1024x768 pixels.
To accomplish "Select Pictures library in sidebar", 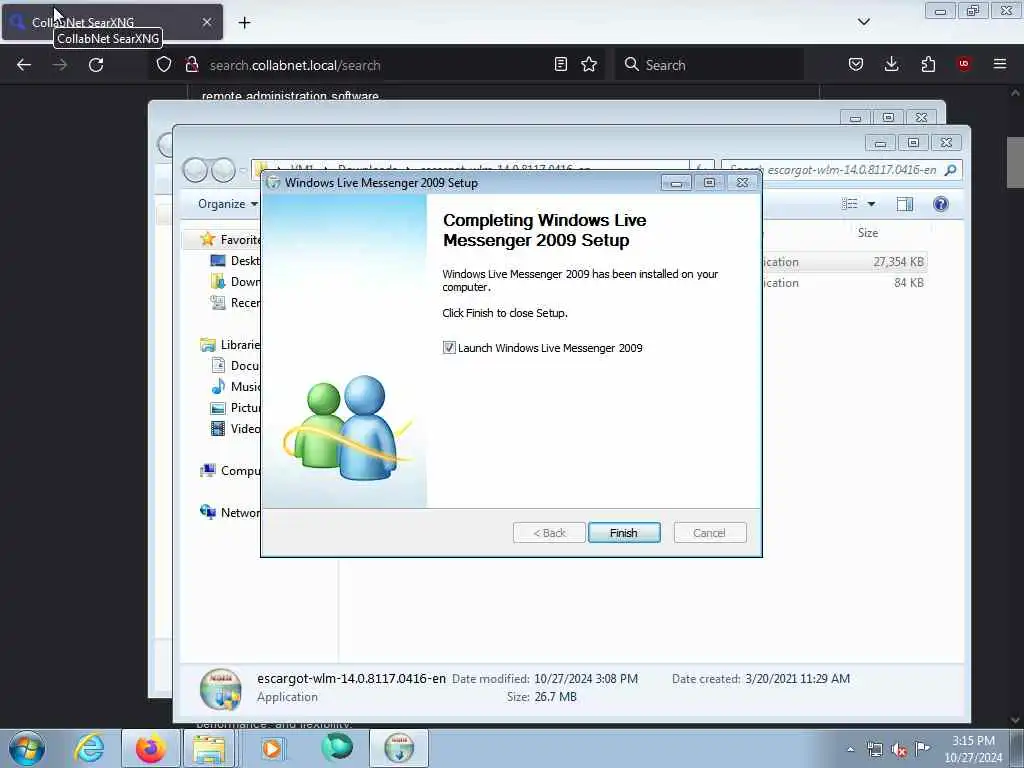I will coord(235,408).
